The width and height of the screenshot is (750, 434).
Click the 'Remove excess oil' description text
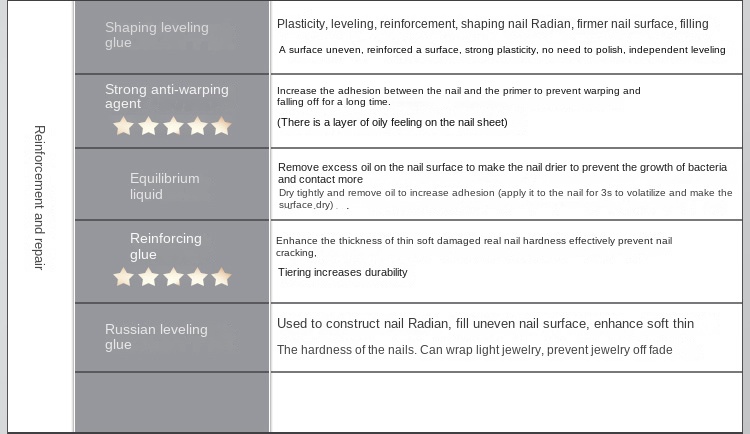pyautogui.click(x=502, y=173)
